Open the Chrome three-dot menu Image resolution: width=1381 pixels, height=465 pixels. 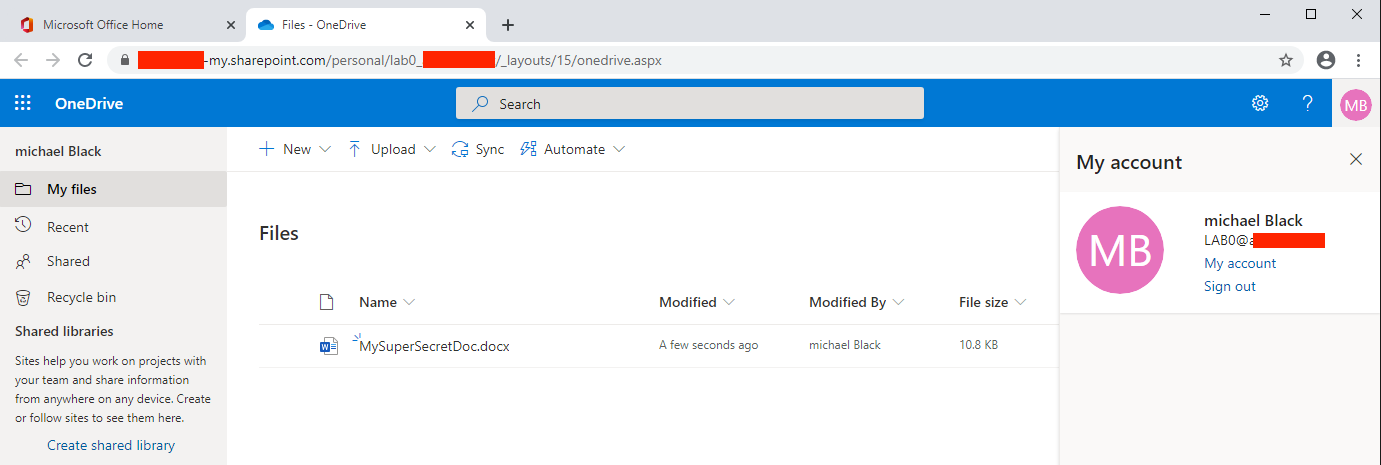[1359, 60]
